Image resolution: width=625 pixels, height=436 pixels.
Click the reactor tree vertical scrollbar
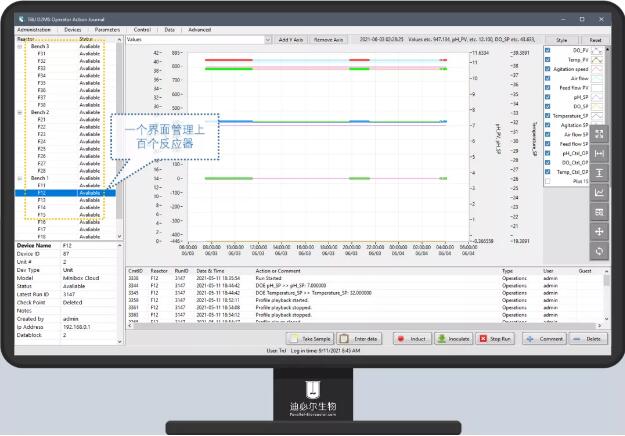(119, 131)
